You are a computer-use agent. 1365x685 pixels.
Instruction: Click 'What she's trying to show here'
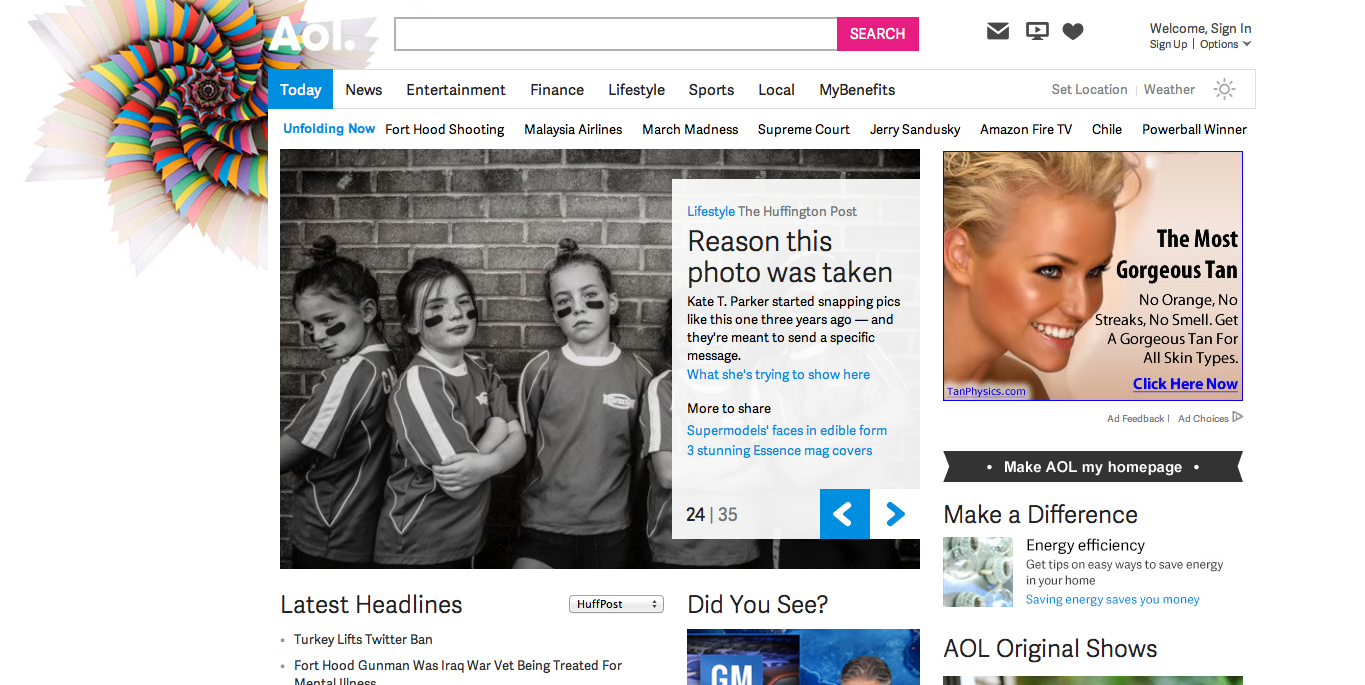(x=778, y=374)
